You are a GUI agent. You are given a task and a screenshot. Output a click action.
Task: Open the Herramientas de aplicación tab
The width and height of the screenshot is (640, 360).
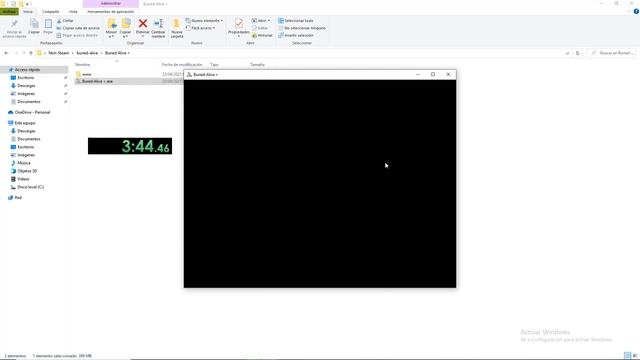[x=111, y=11]
